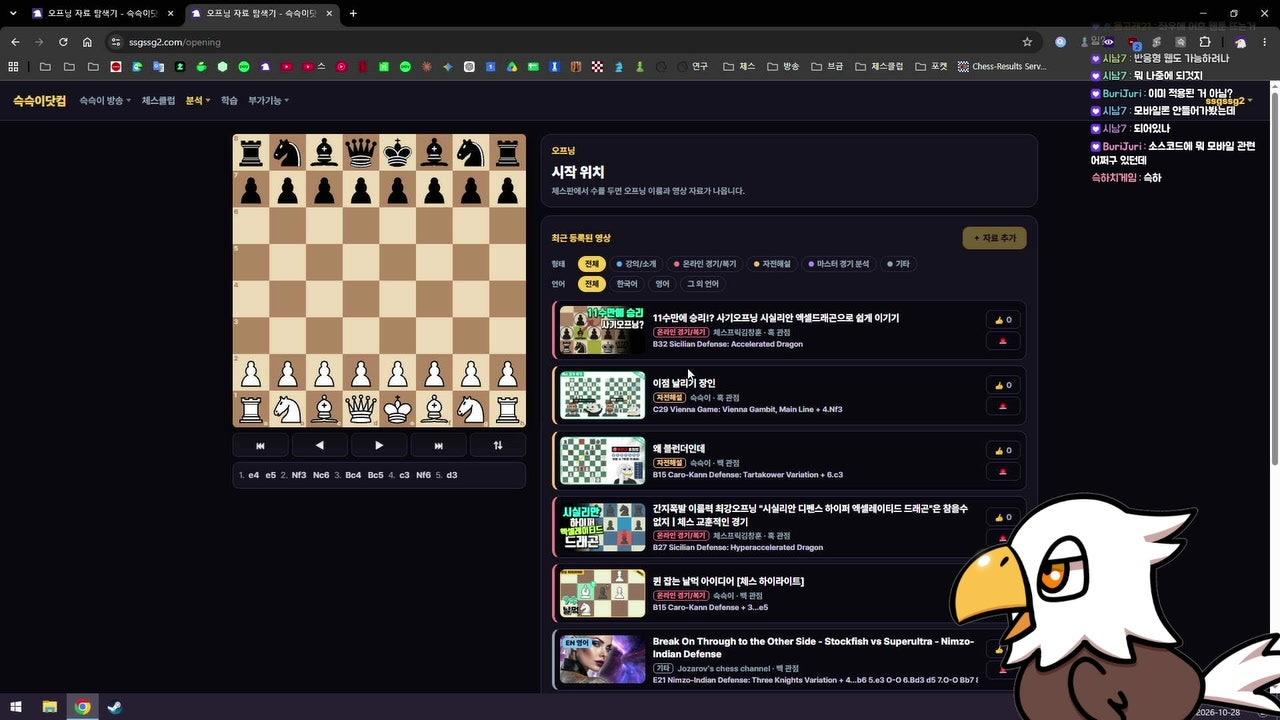Screen dimensions: 1280x720
Task: Open ssgssg2 account dropdown
Action: click(x=1228, y=101)
